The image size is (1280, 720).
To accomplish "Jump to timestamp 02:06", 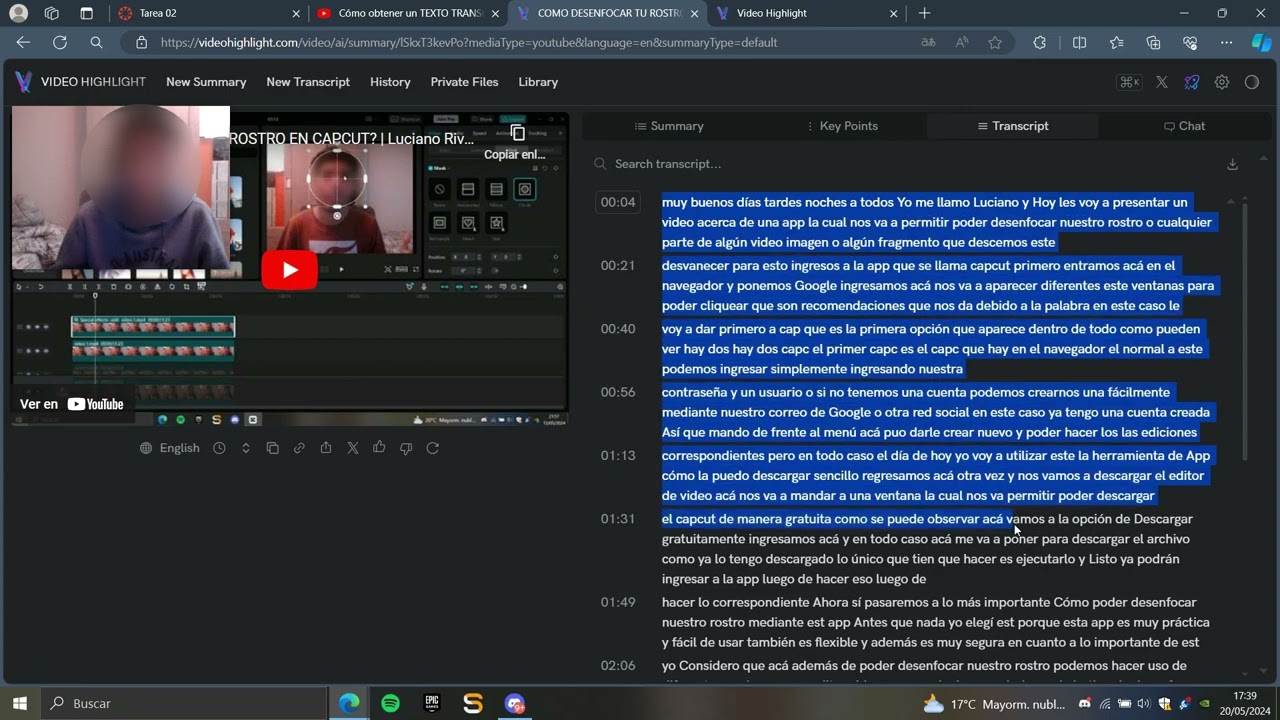I will (x=618, y=665).
